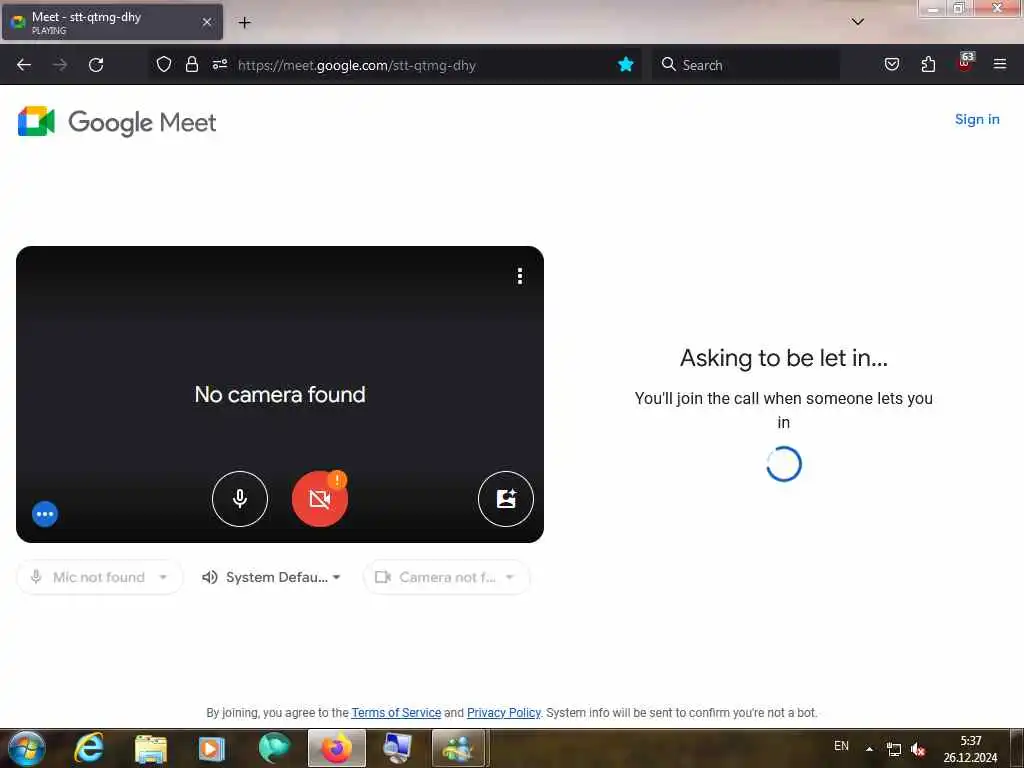
Task: Open site permissions icon in address bar
Action: coord(219,64)
